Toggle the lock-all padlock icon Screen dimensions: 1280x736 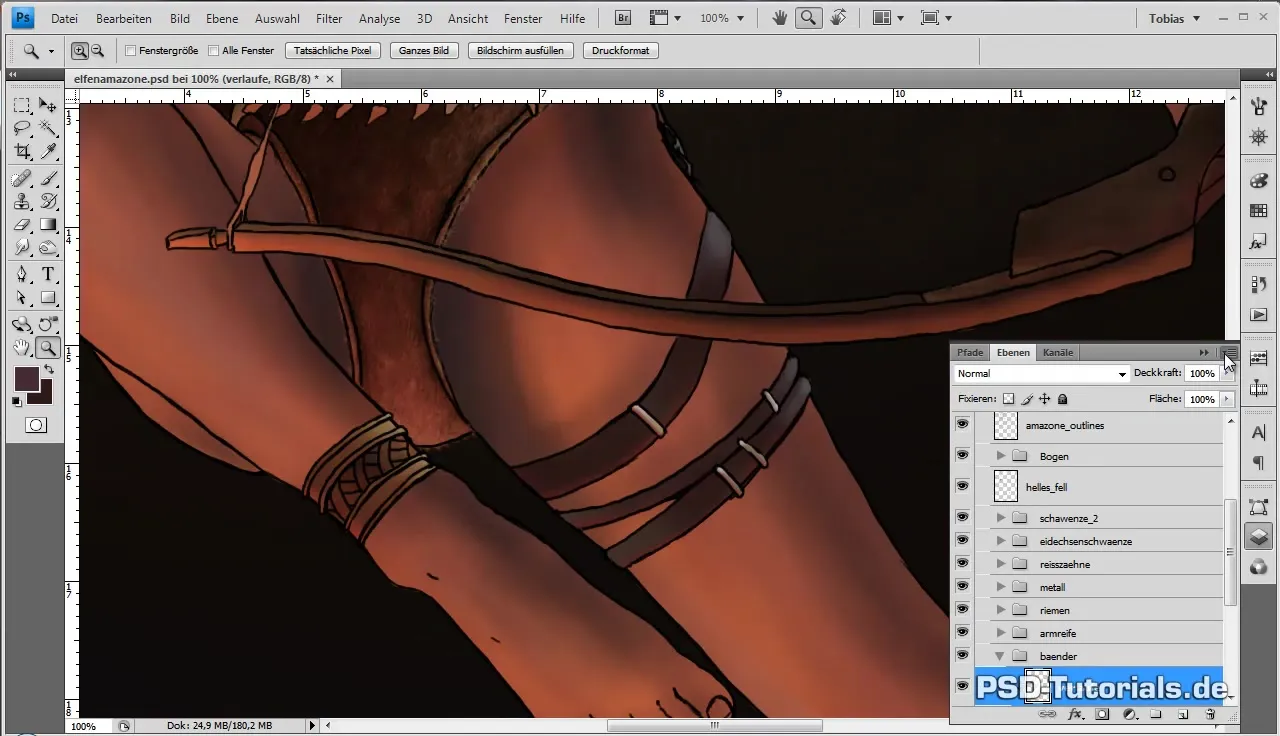(x=1062, y=399)
